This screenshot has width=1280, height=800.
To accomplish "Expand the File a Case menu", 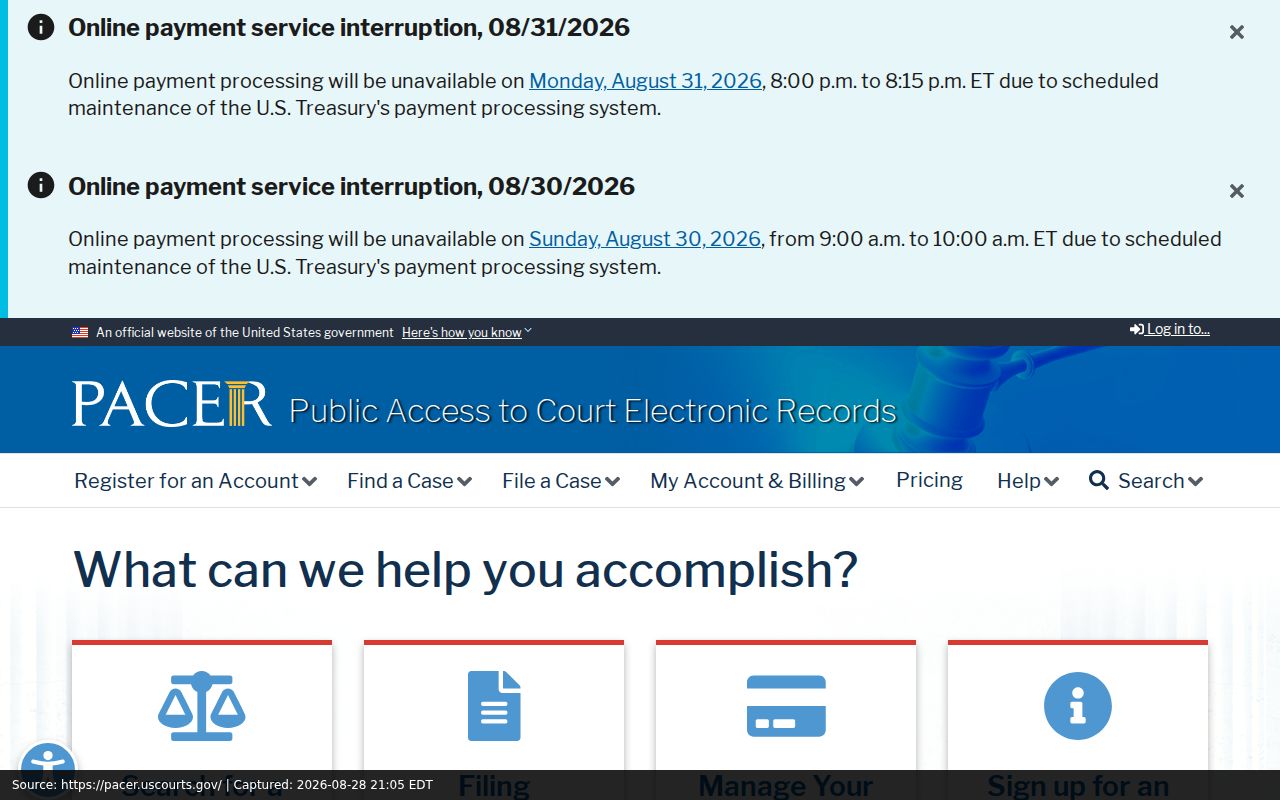I will (561, 481).
